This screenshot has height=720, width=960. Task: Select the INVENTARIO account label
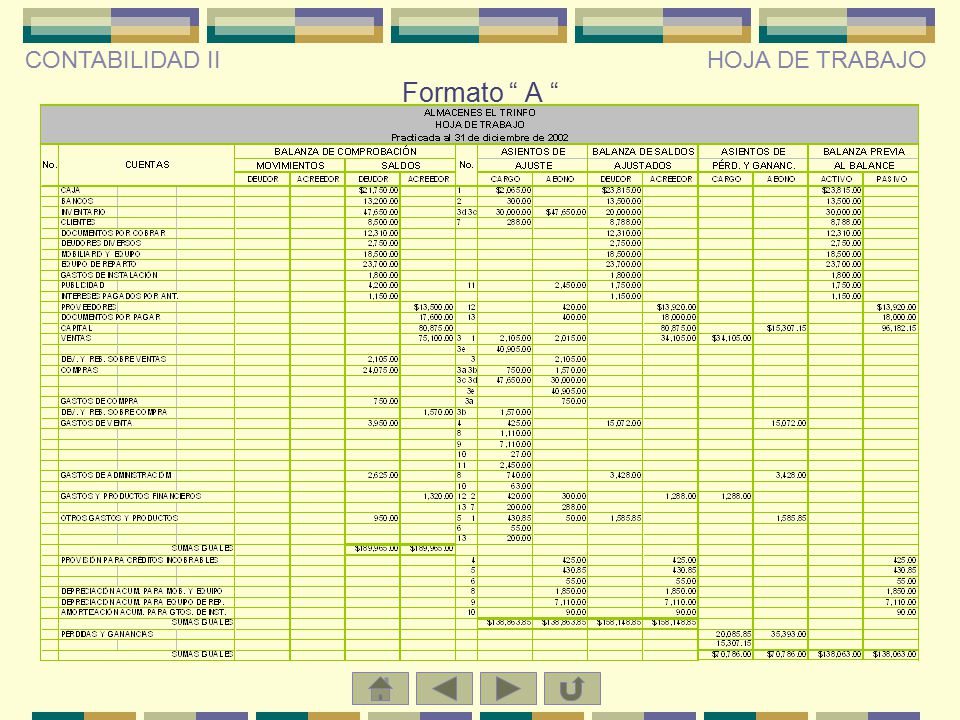[x=83, y=212]
